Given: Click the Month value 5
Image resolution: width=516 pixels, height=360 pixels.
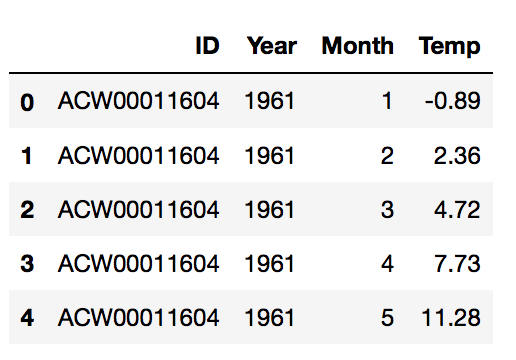Looking at the screenshot, I should pos(387,317).
